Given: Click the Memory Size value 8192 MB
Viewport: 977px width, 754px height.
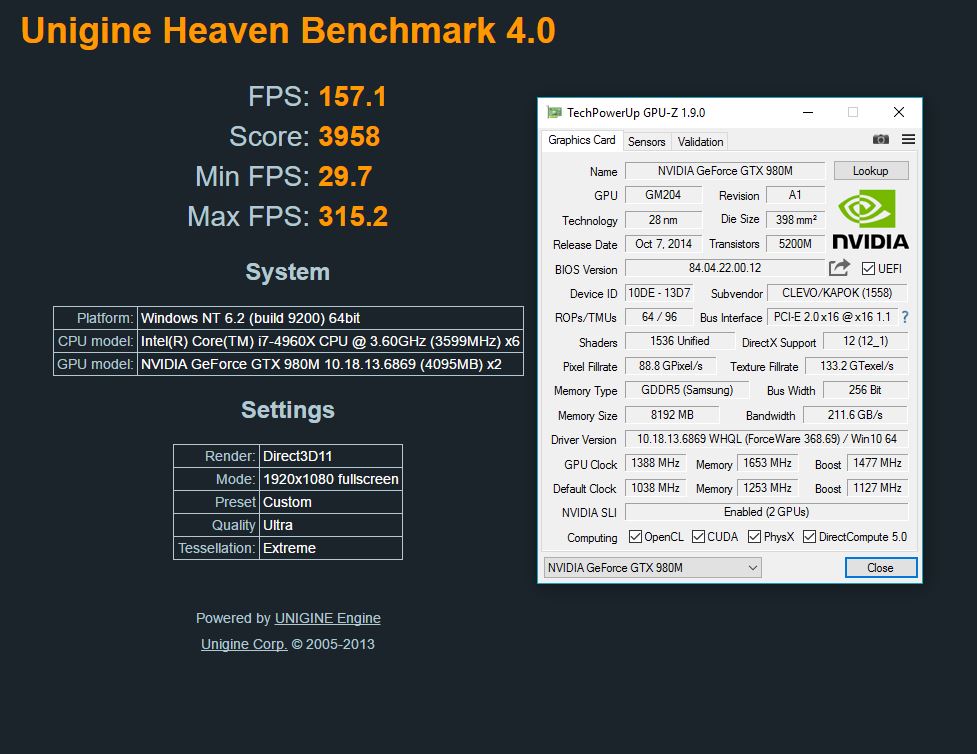Looking at the screenshot, I should click(672, 414).
